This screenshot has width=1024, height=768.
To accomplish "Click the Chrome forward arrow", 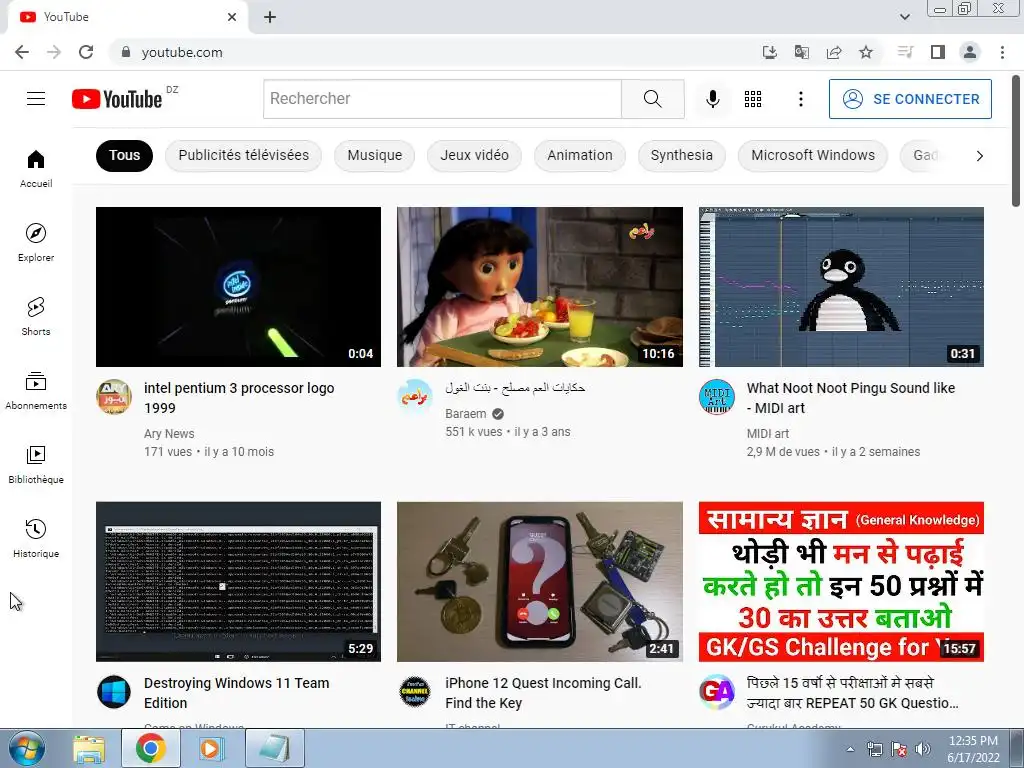I will click(x=54, y=52).
